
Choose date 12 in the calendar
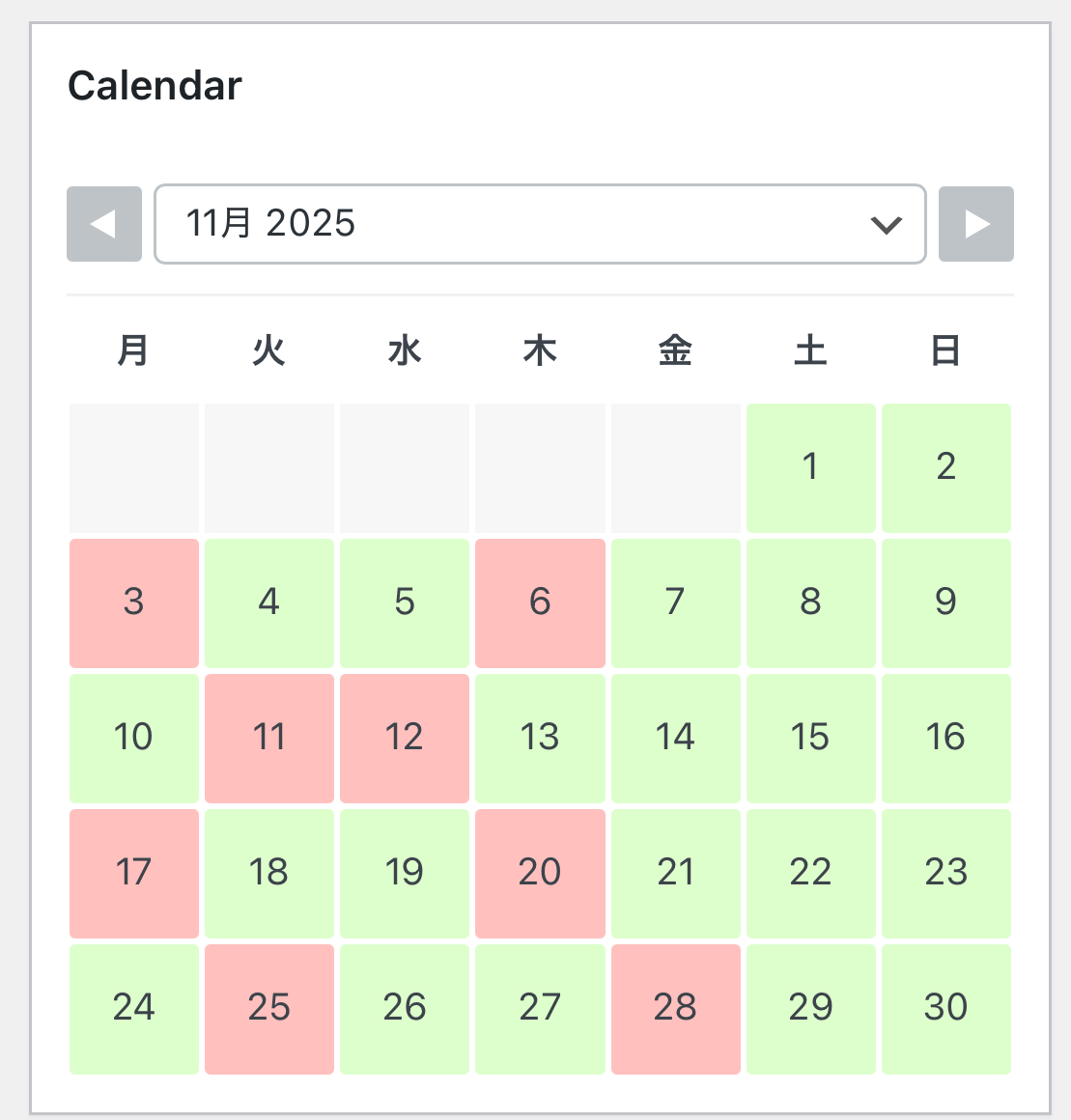tap(405, 738)
